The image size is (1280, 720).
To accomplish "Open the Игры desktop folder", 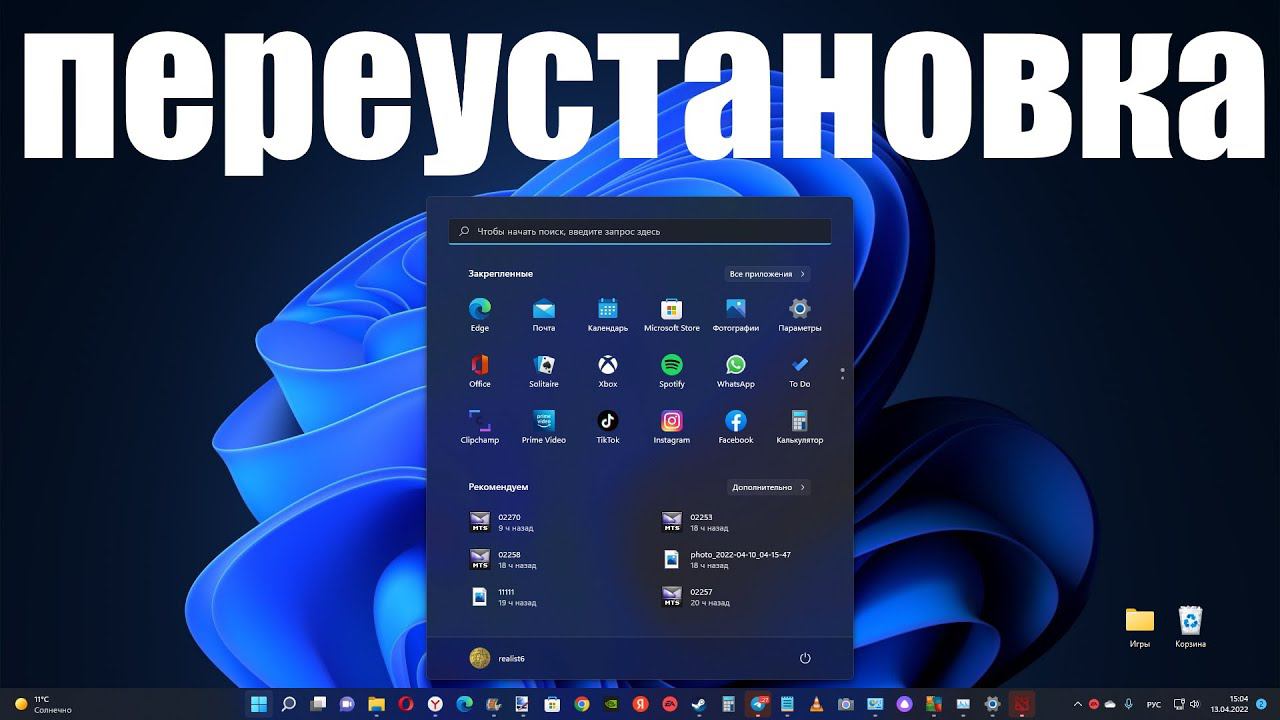I will tap(1140, 627).
